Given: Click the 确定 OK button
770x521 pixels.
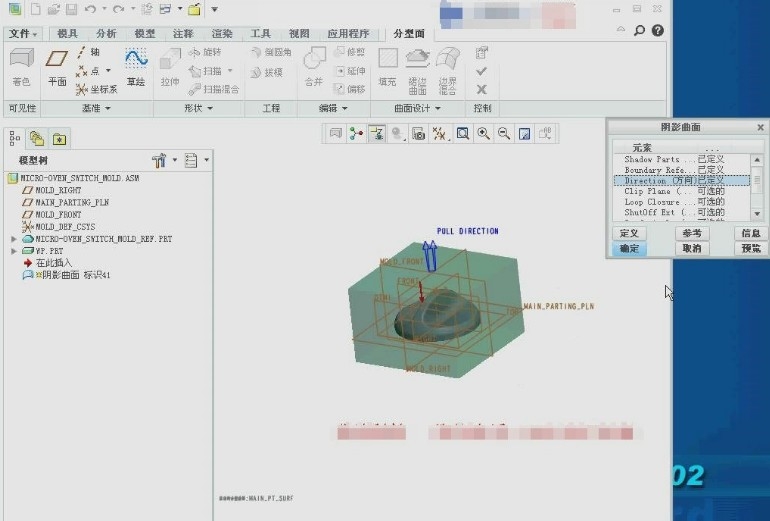Looking at the screenshot, I should pyautogui.click(x=629, y=248).
